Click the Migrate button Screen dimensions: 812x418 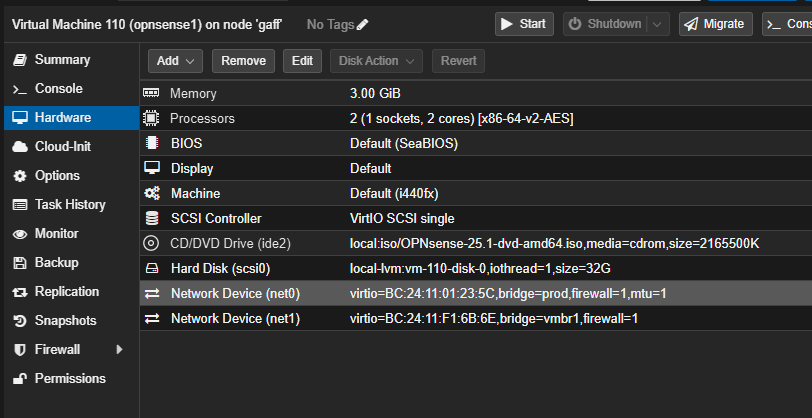(716, 24)
